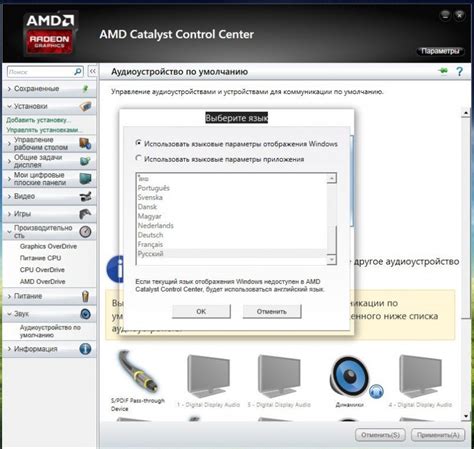474x449 pixels.
Task: Click main panel scrollbar down arrow
Action: [466, 416]
